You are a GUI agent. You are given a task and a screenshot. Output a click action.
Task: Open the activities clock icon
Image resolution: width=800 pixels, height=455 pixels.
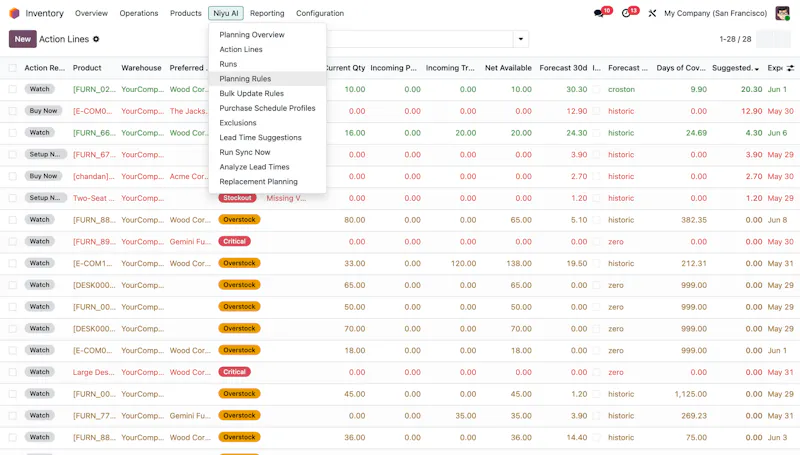[626, 13]
